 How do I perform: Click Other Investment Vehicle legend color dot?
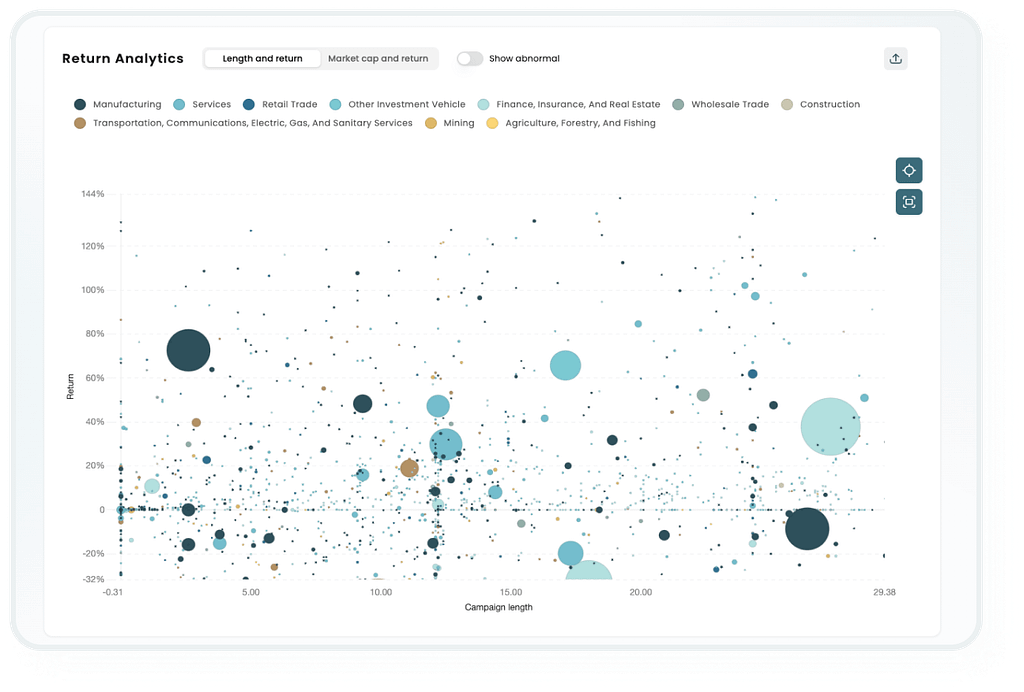click(x=336, y=104)
